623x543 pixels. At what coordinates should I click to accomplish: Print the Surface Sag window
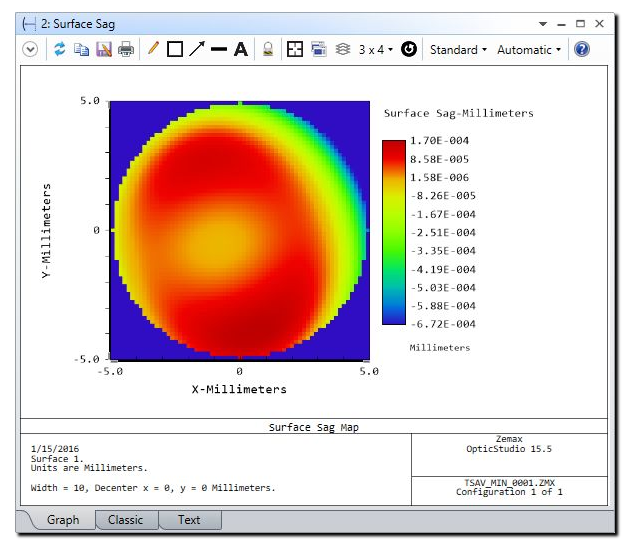[126, 50]
